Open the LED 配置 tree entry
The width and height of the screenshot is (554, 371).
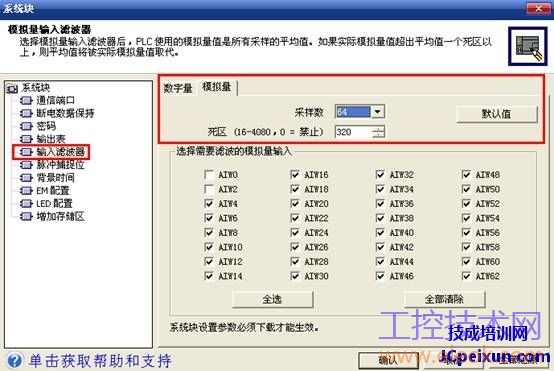click(x=54, y=204)
